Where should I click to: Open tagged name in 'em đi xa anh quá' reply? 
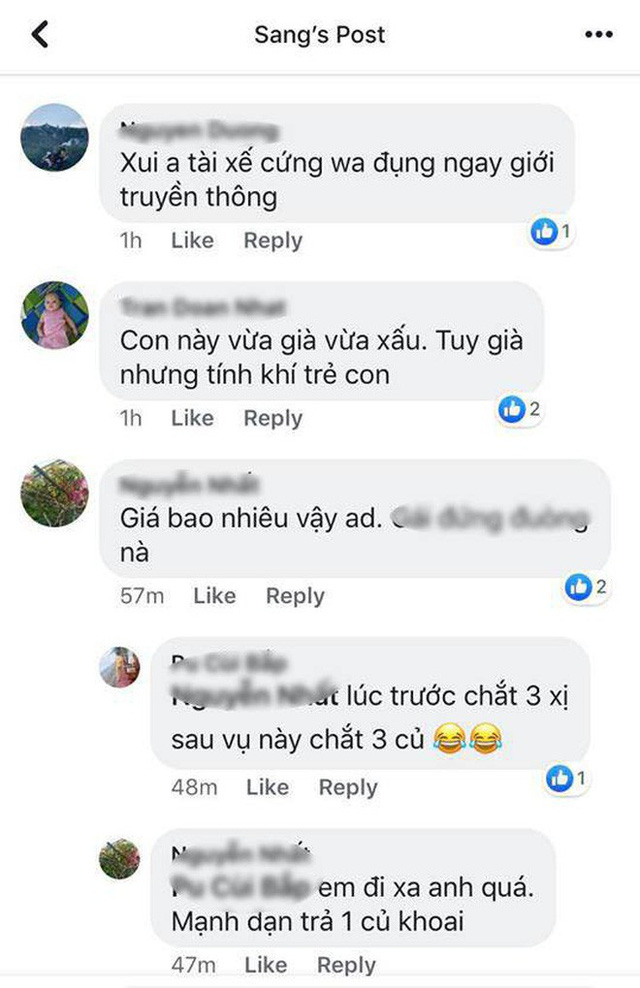pos(241,887)
